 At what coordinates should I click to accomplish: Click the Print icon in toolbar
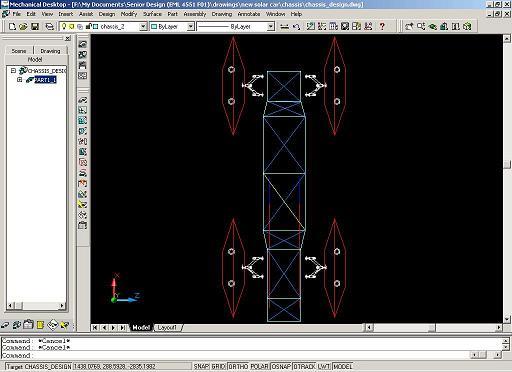(x=49, y=26)
